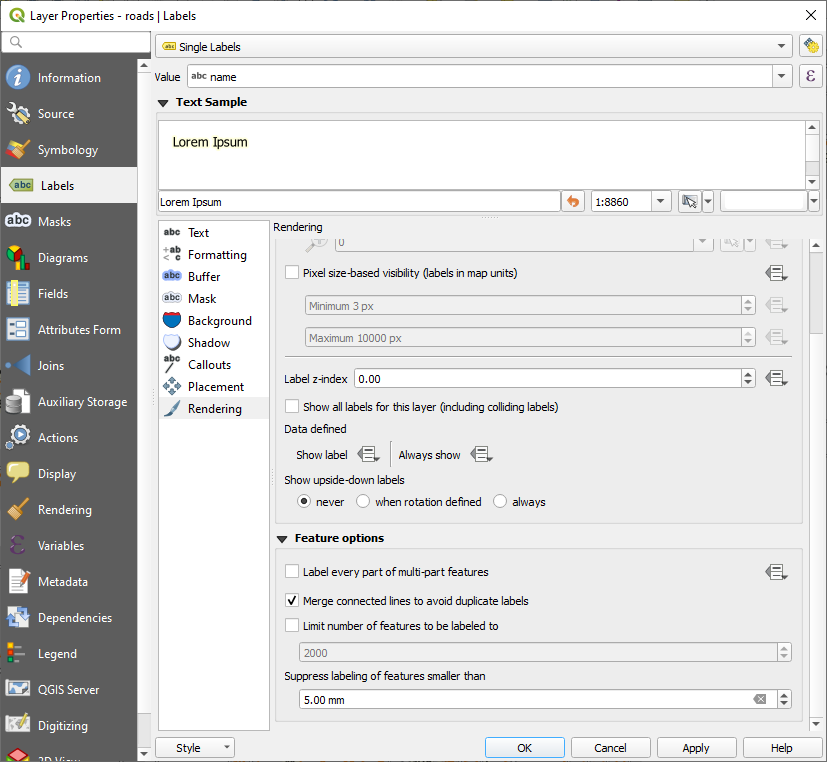
Task: Click the Apply button
Action: (696, 748)
